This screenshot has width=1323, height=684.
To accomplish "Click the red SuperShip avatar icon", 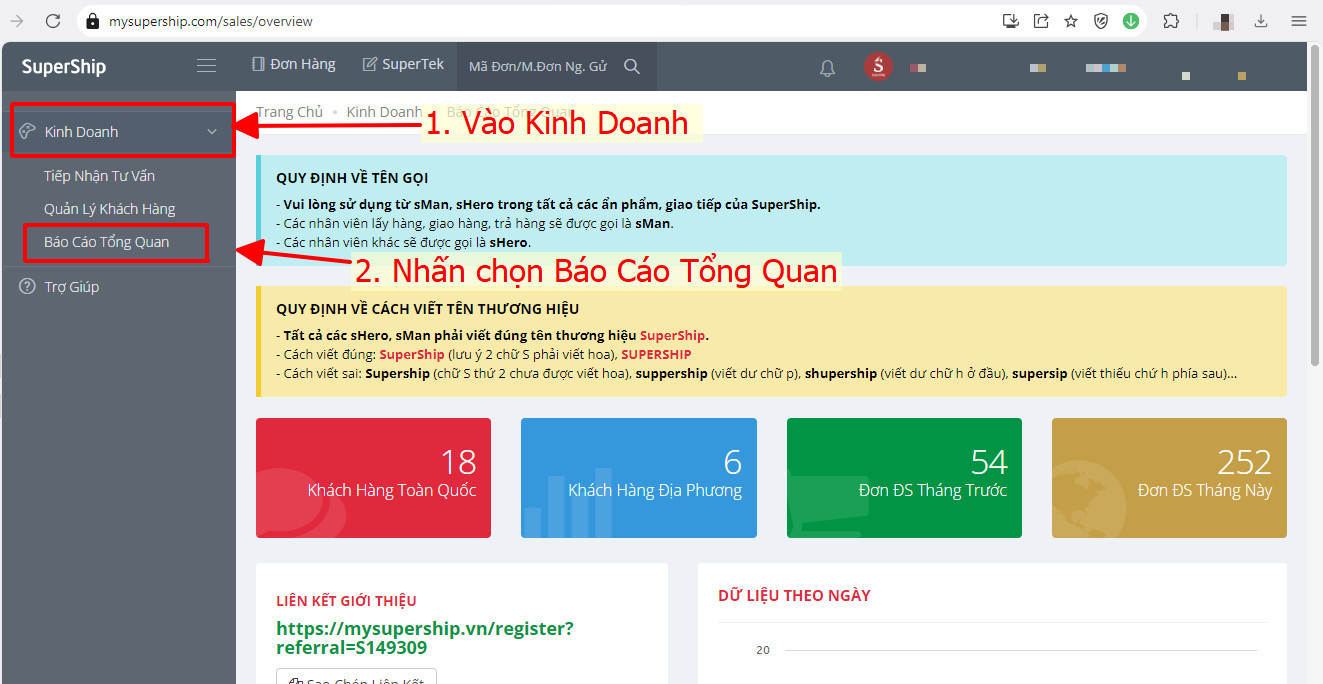I will [878, 67].
